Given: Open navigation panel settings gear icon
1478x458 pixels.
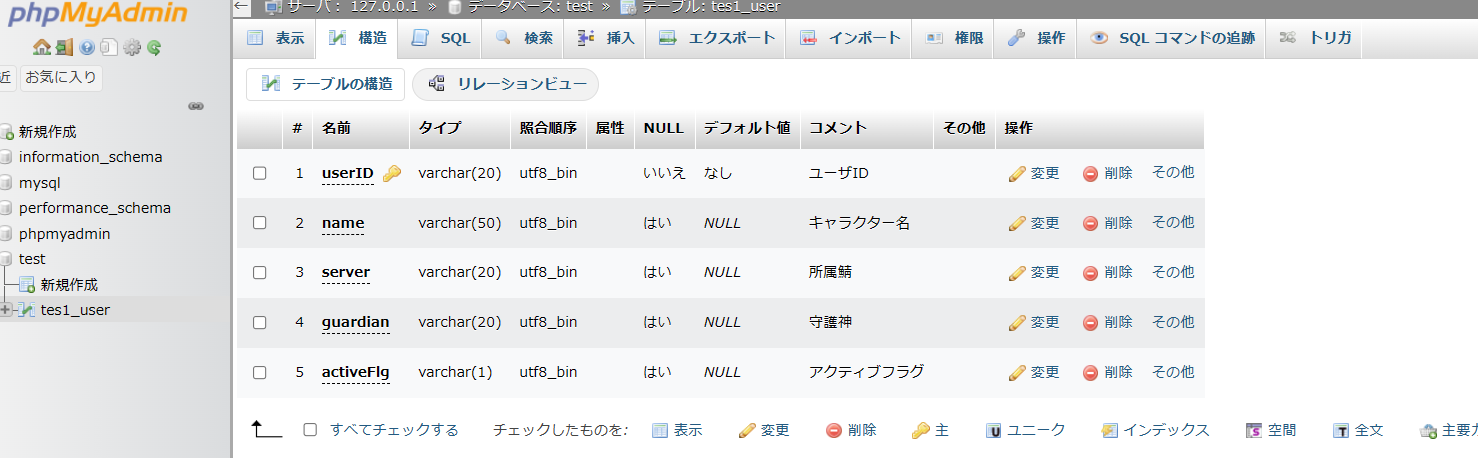Looking at the screenshot, I should (x=131, y=47).
